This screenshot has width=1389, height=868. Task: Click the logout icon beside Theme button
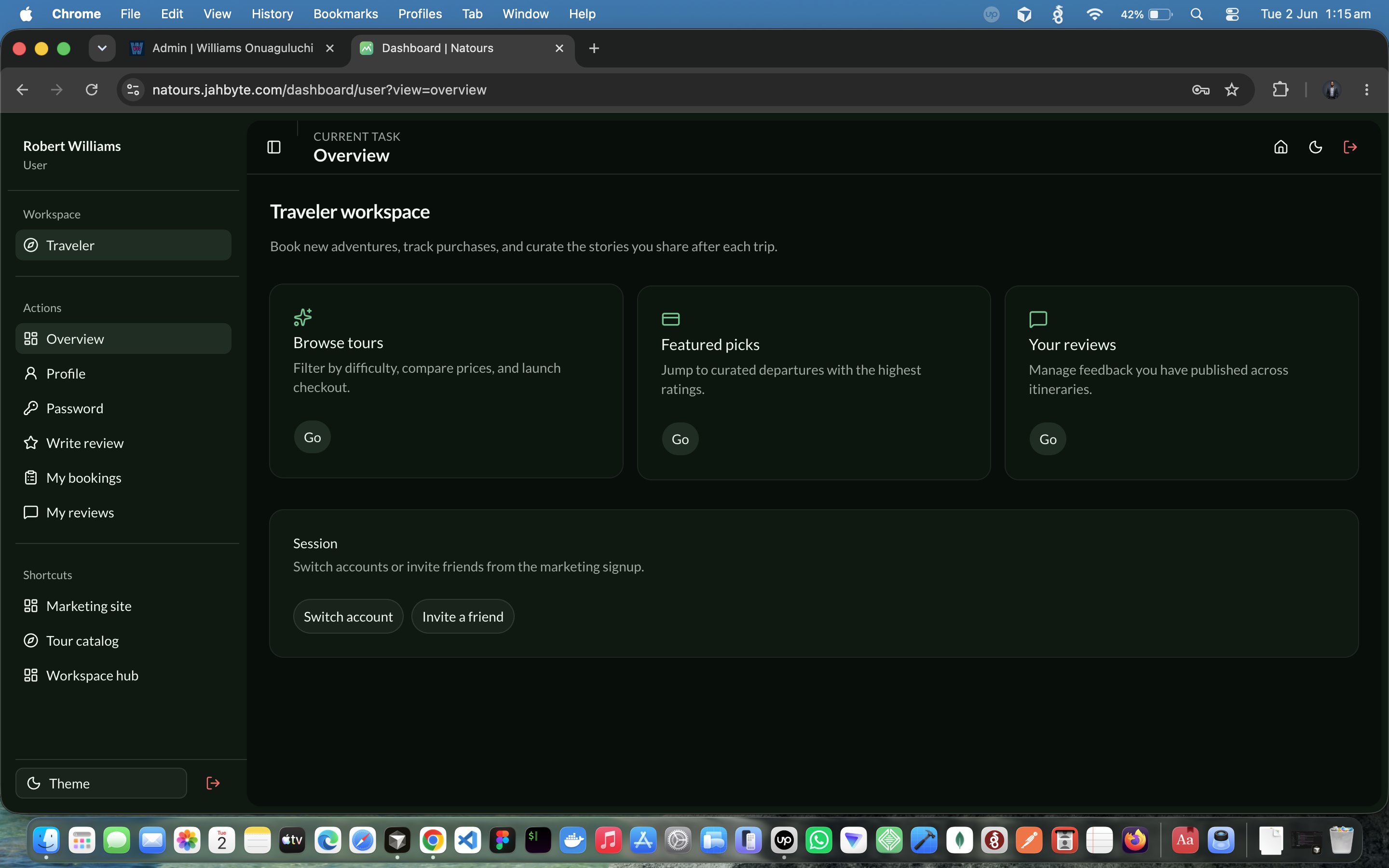(213, 783)
